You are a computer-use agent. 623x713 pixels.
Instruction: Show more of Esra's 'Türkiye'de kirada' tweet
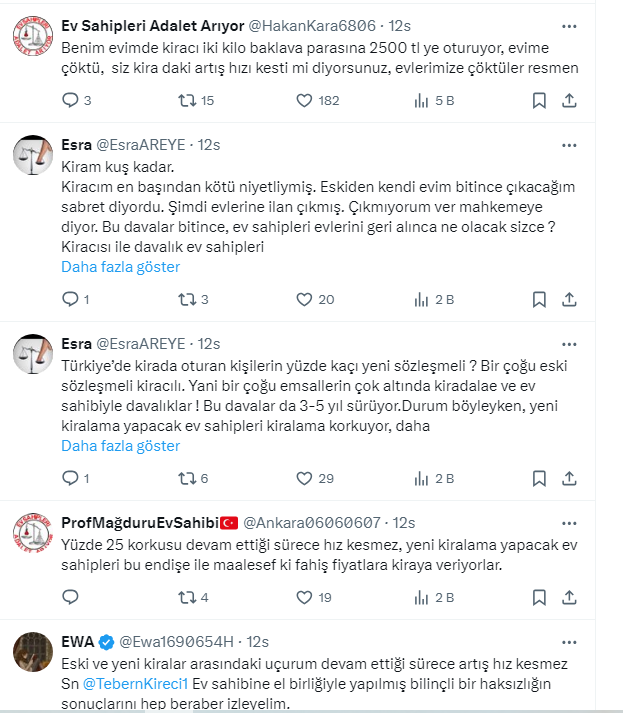pos(121,446)
